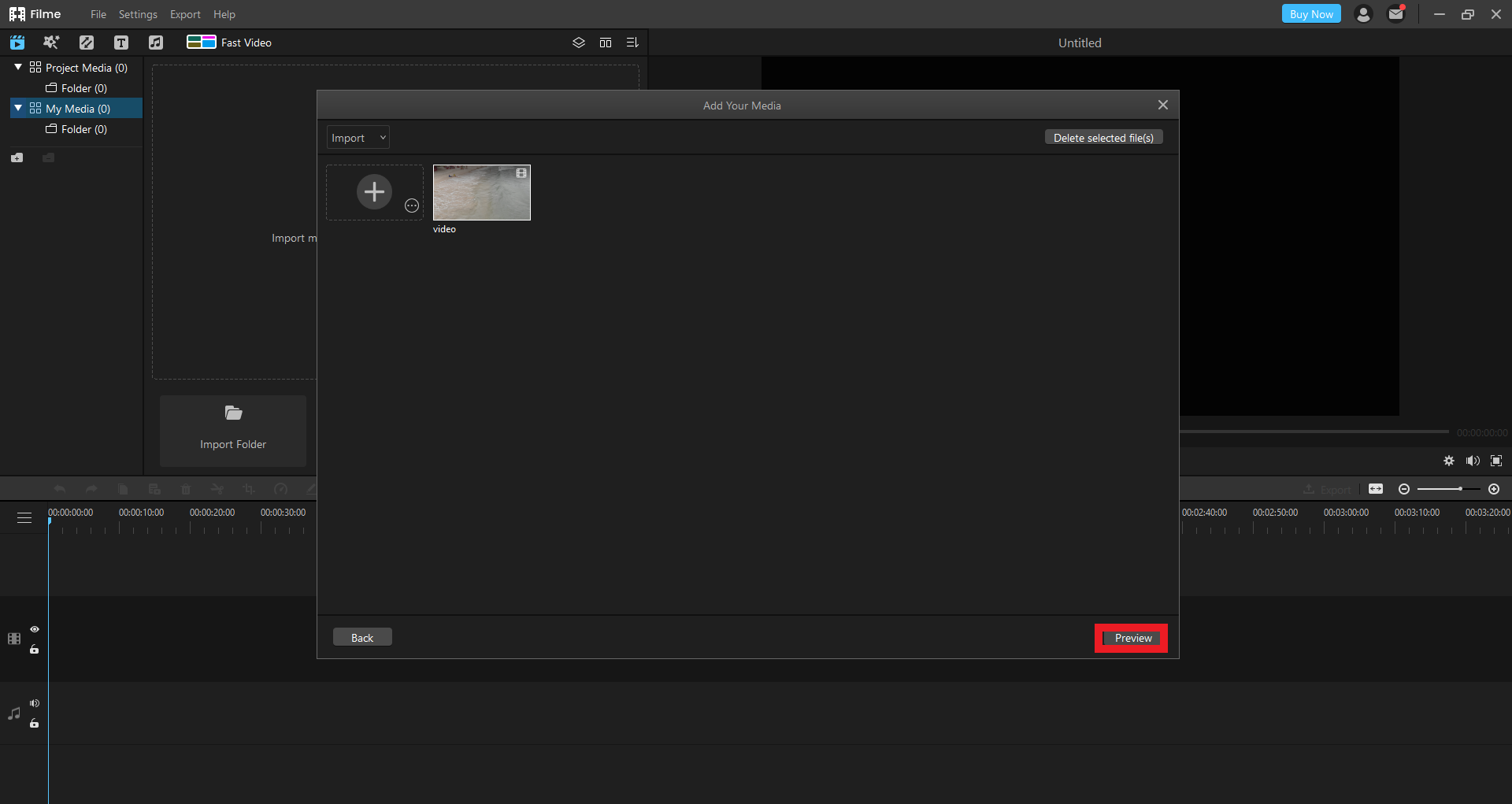Collapse the Project Media tree
1512x804 pixels.
18,68
